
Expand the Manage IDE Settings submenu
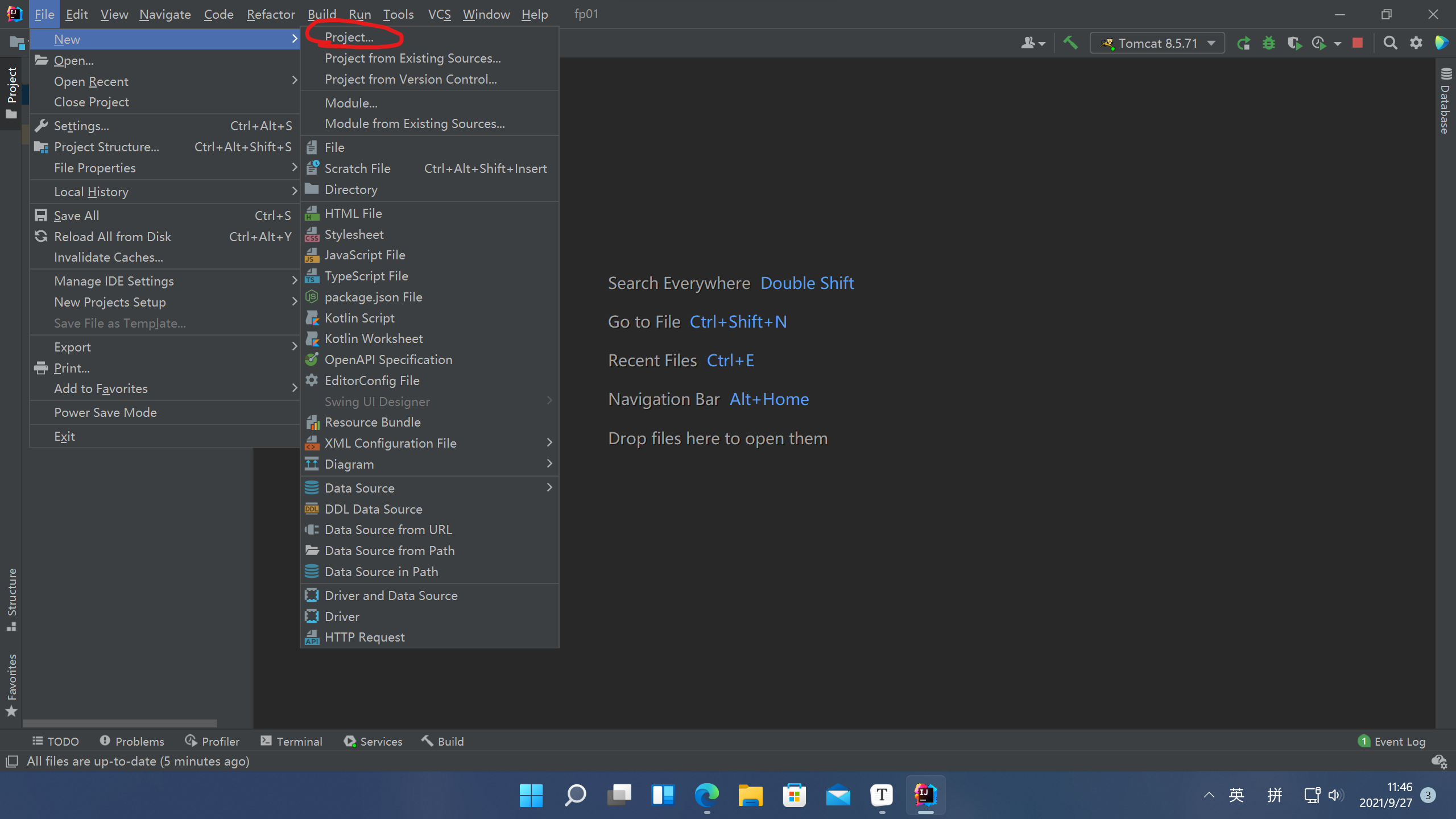point(165,281)
